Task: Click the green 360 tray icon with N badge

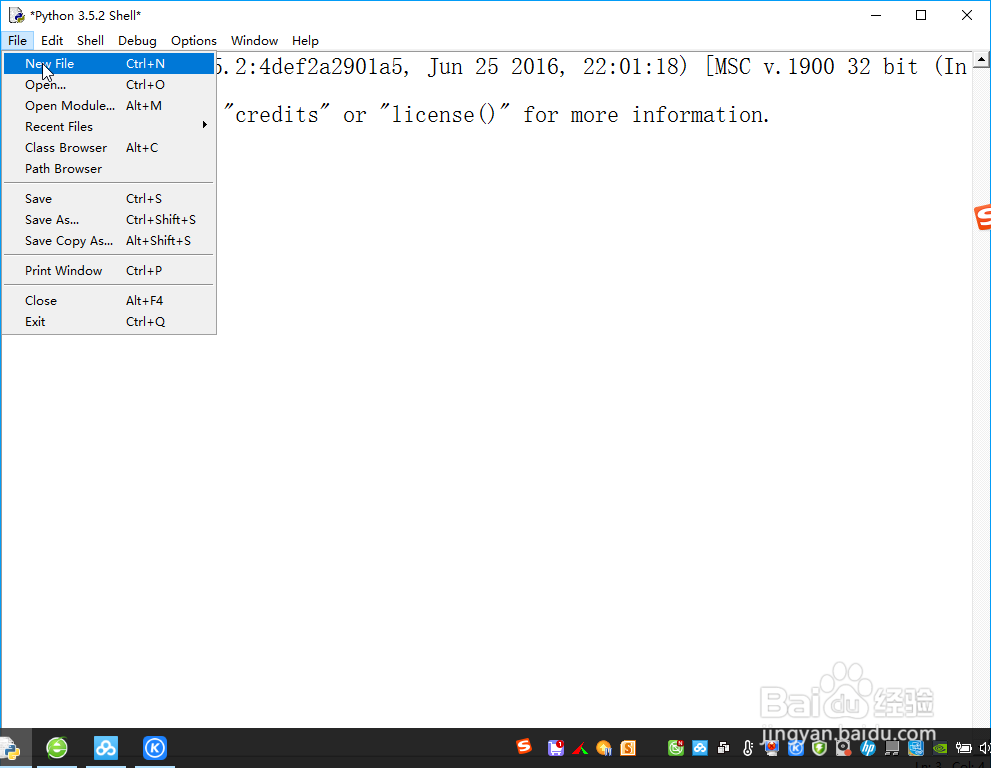Action: click(676, 748)
